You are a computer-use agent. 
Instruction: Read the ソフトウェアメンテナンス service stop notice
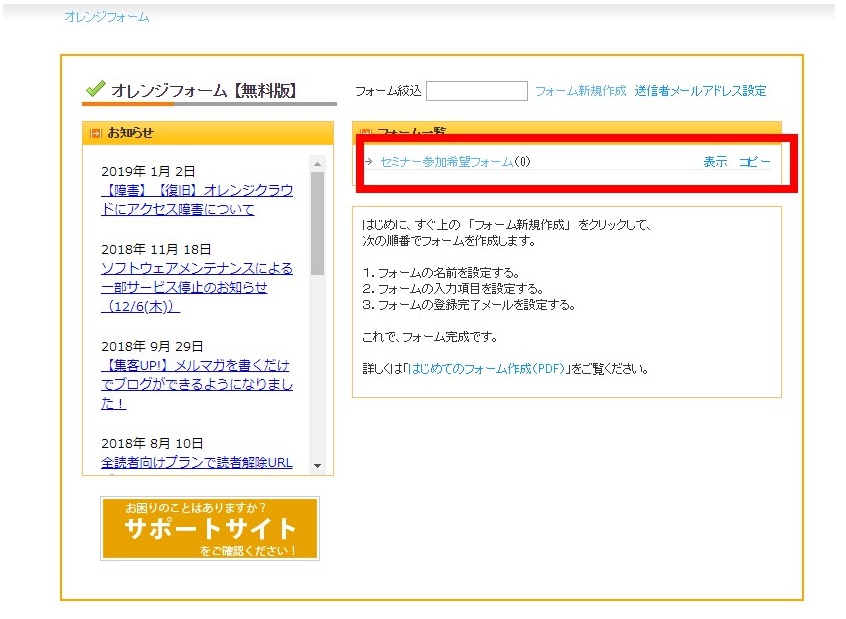tap(197, 287)
